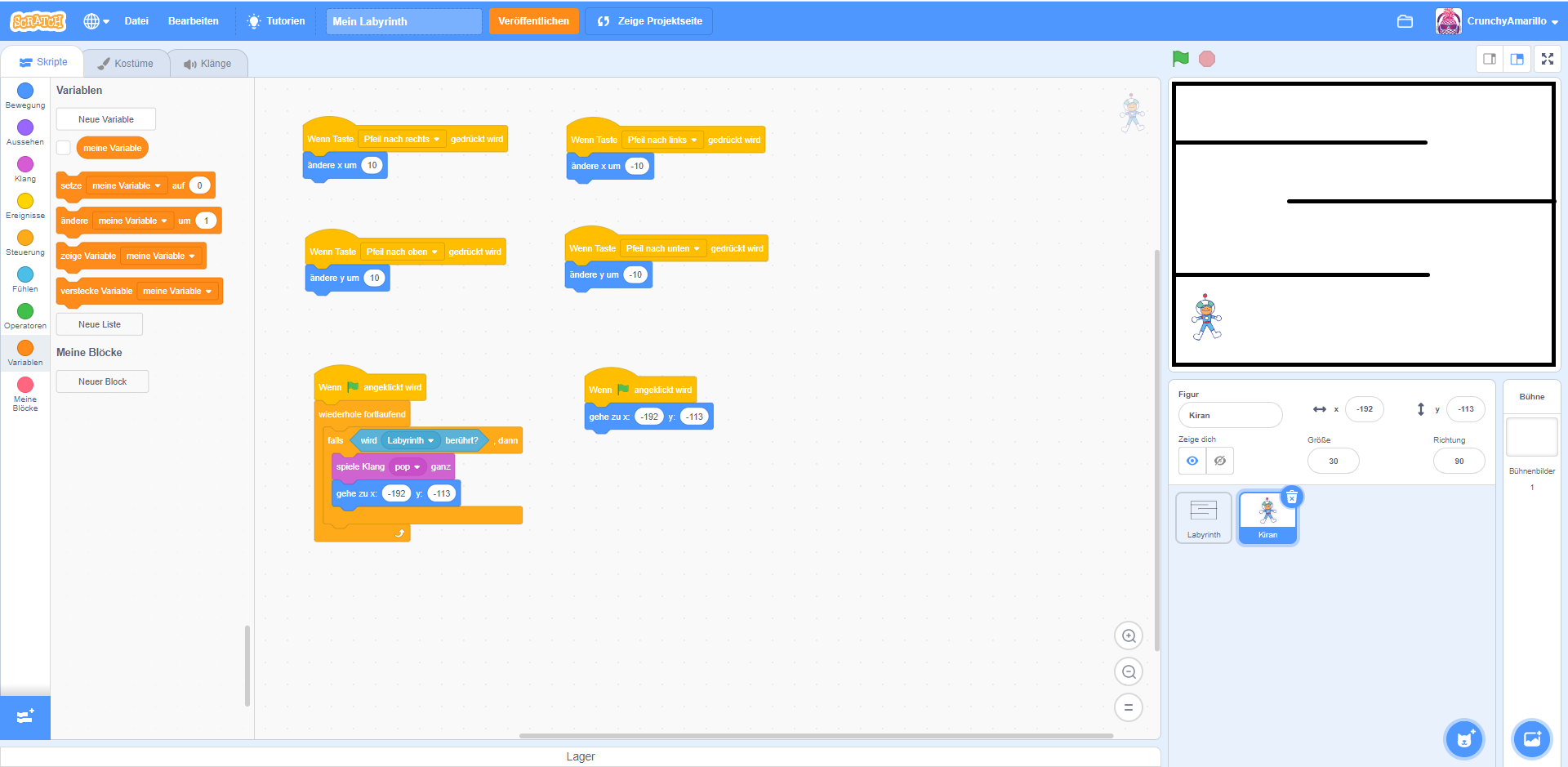Image resolution: width=1568 pixels, height=767 pixels.
Task: Edit the Größe size field
Action: coord(1334,461)
